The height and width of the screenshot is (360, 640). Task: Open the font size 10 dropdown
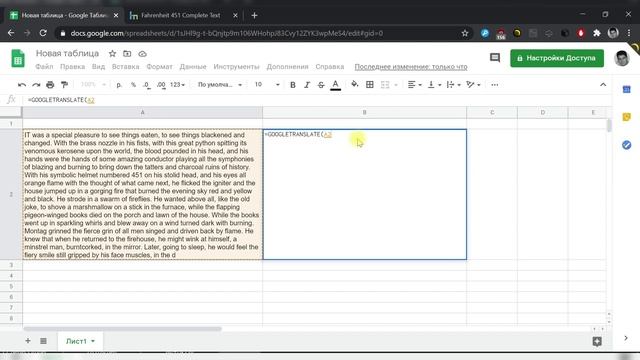click(267, 85)
